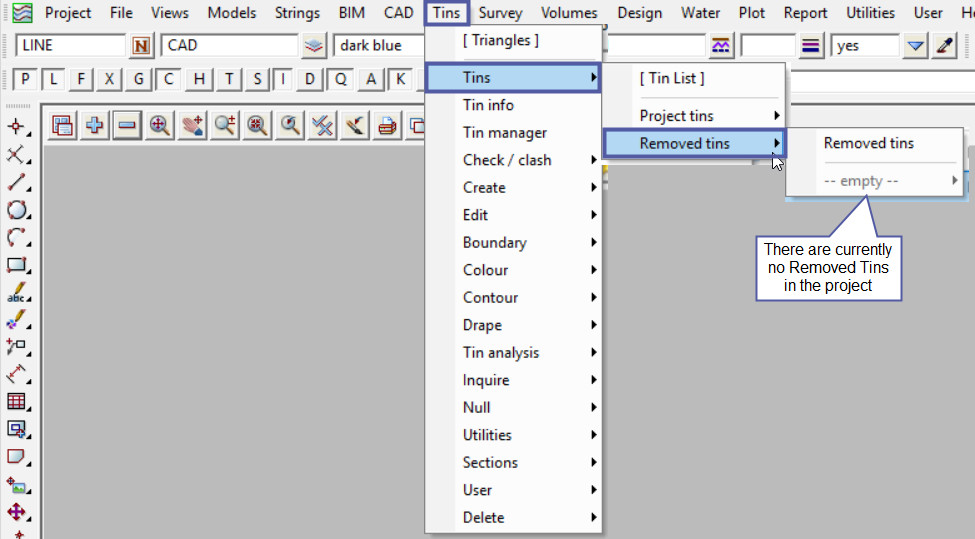Click the paintbrush redraw icon
Image resolution: width=975 pixels, height=539 pixels.
355,126
